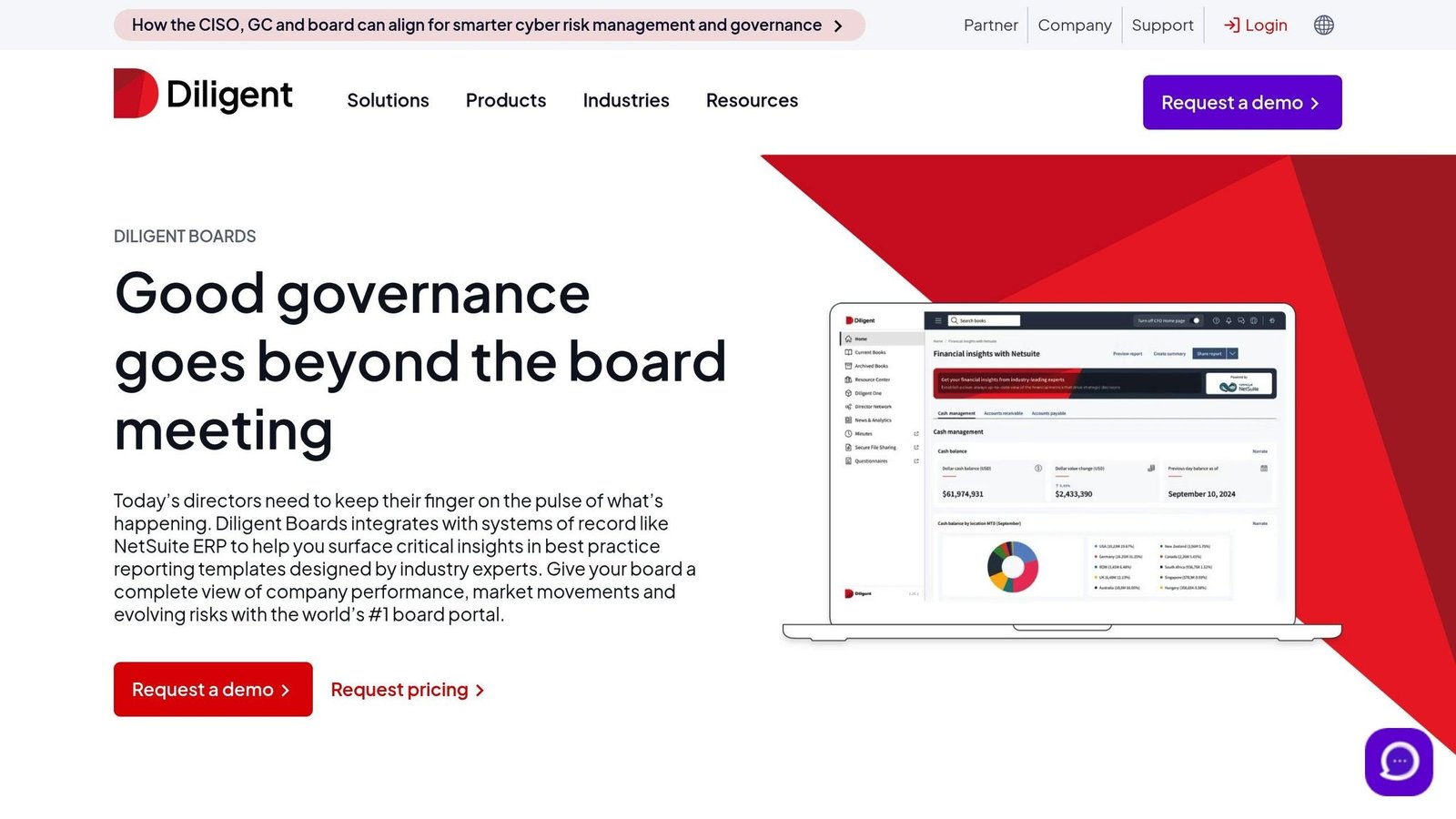Switch to Cash management tab in mockup

(956, 413)
